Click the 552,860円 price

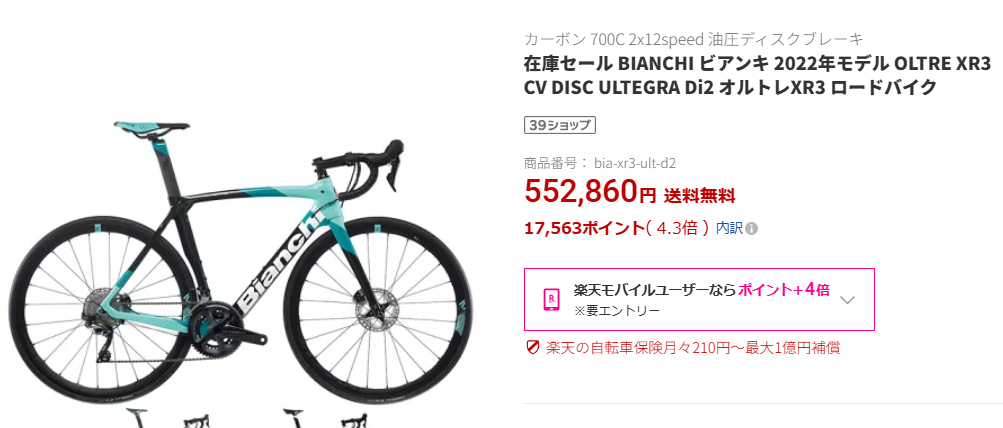pos(590,191)
